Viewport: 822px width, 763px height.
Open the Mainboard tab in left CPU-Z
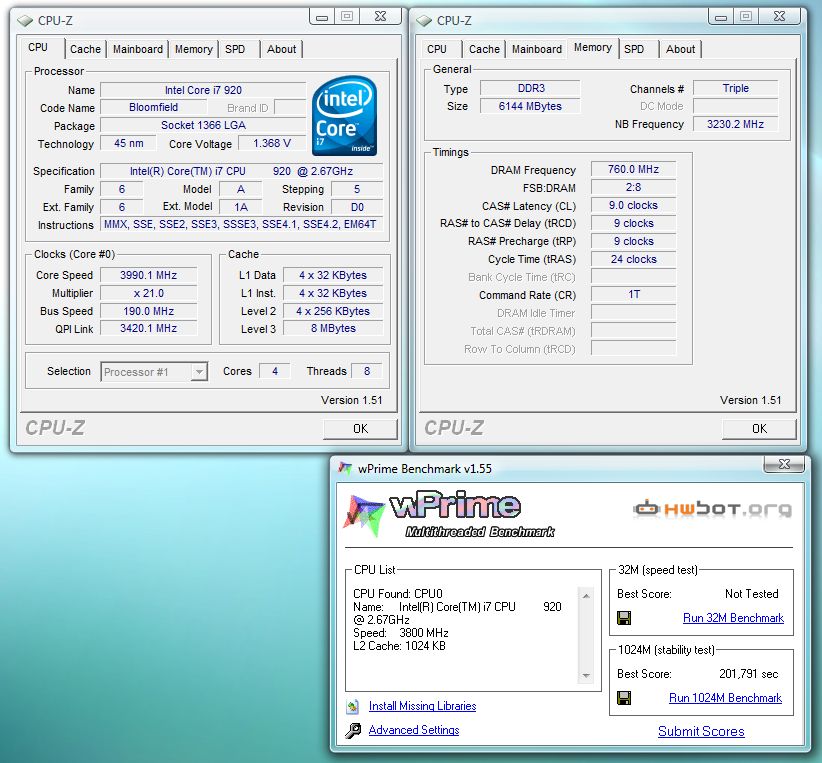pos(138,49)
